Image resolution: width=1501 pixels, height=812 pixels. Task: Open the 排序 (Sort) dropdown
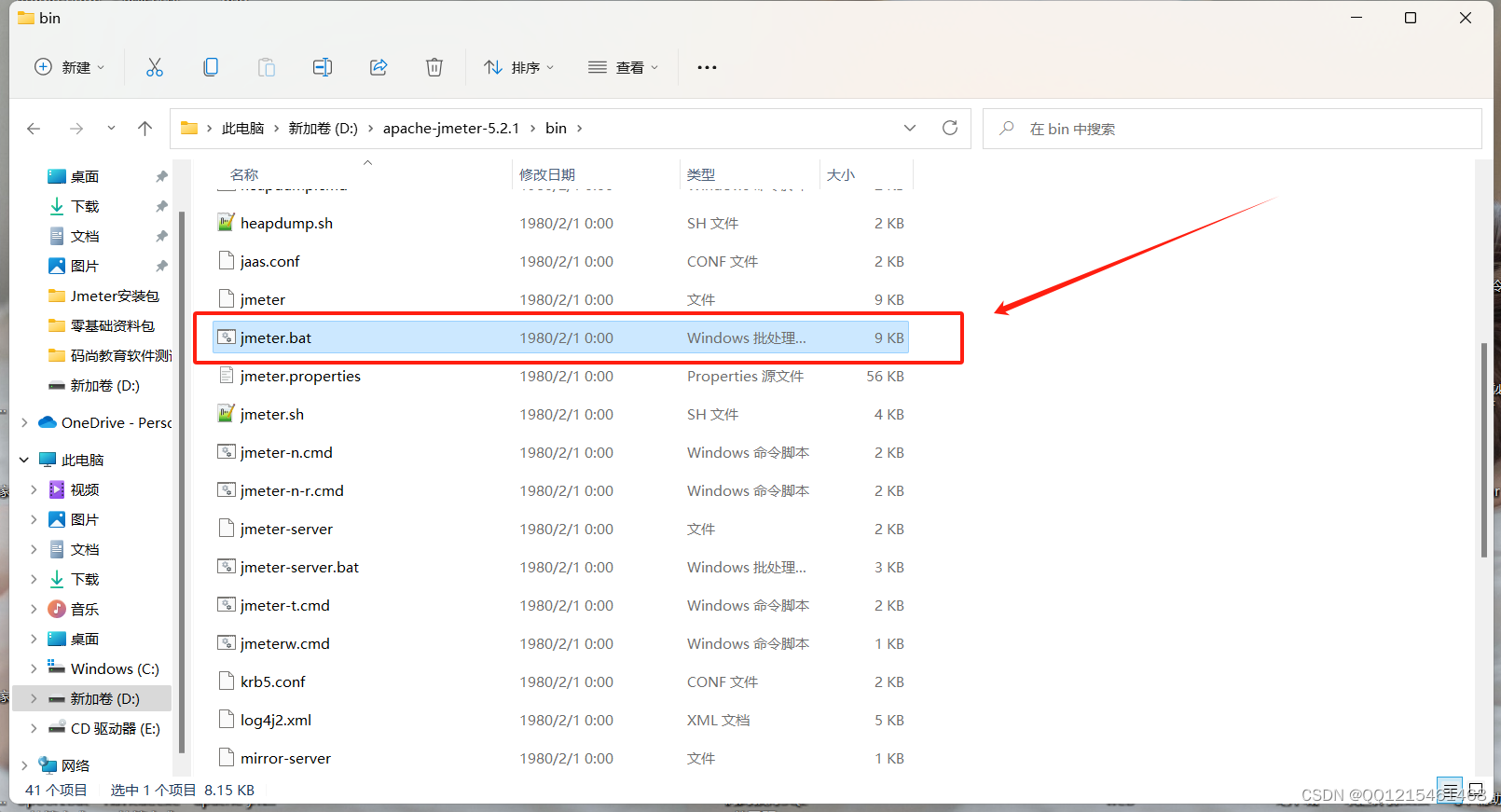(519, 67)
